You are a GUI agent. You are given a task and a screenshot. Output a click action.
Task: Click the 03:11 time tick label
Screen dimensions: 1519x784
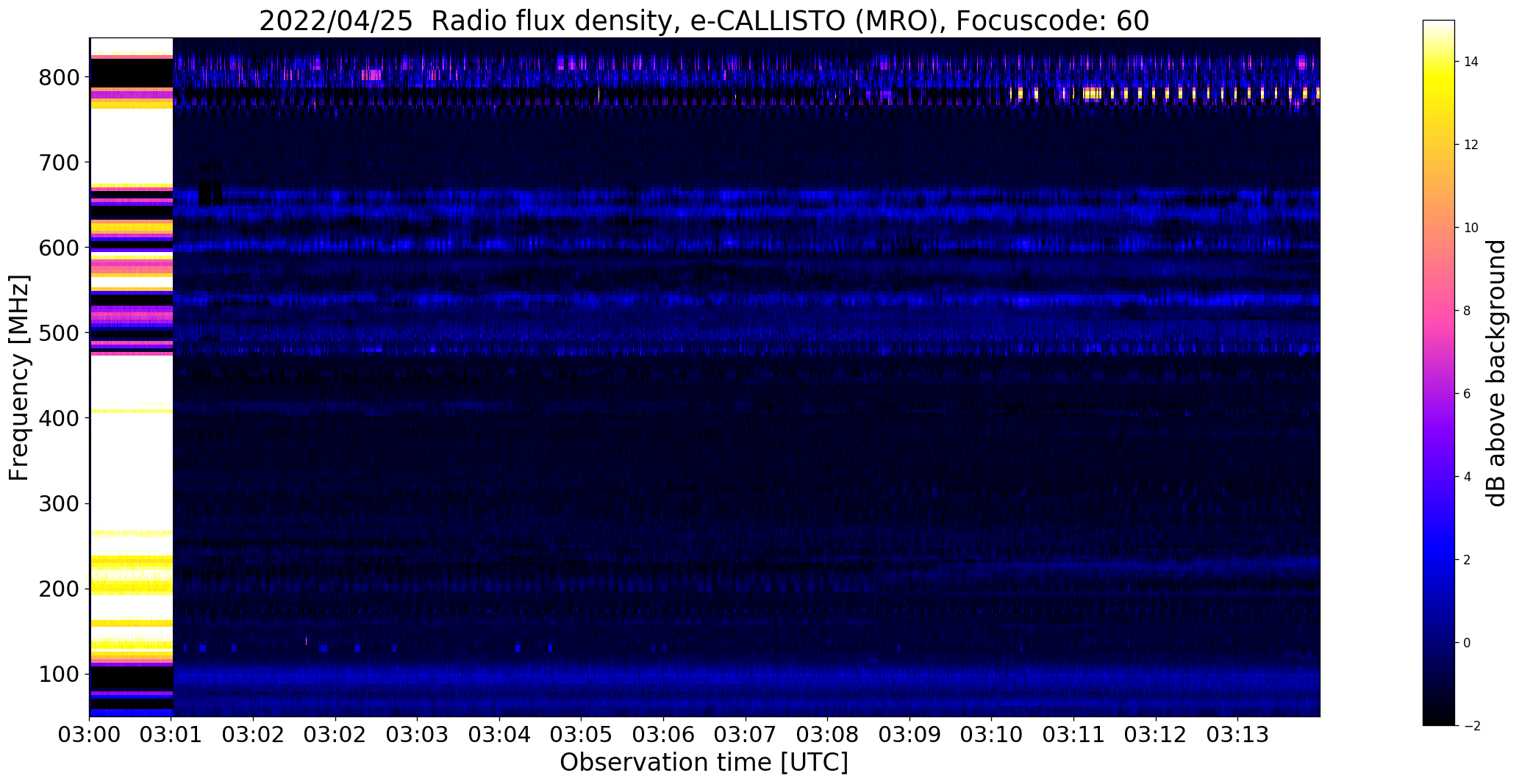coord(1073,735)
